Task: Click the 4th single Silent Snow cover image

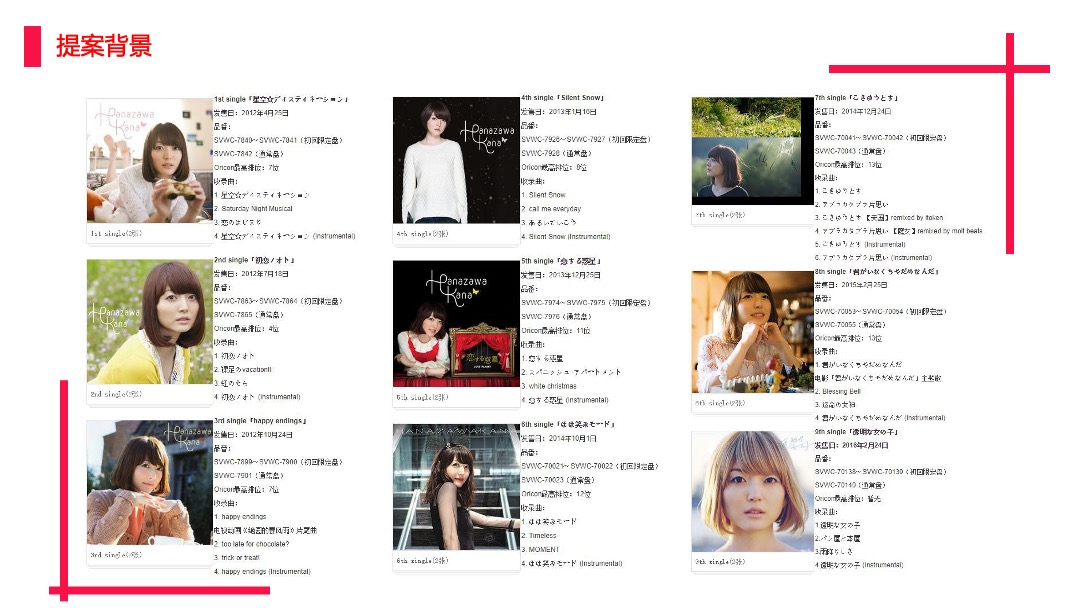Action: point(455,159)
